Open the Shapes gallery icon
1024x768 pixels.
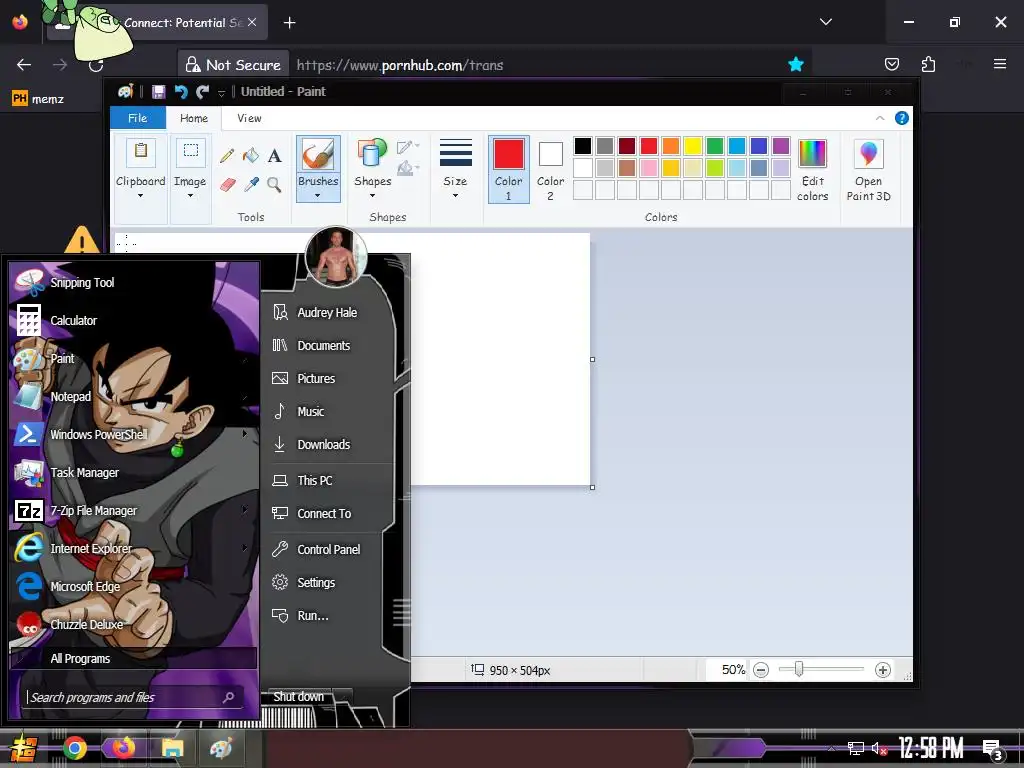point(372,155)
